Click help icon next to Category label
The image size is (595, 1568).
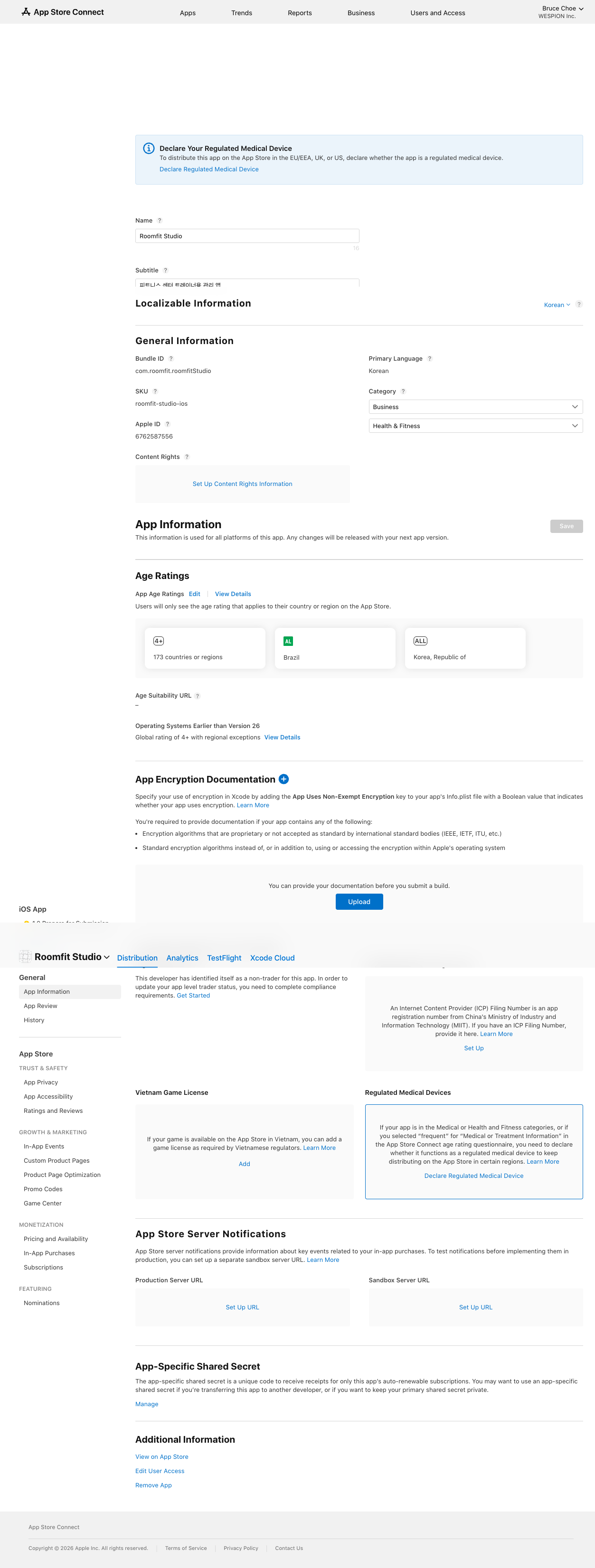[x=403, y=392]
